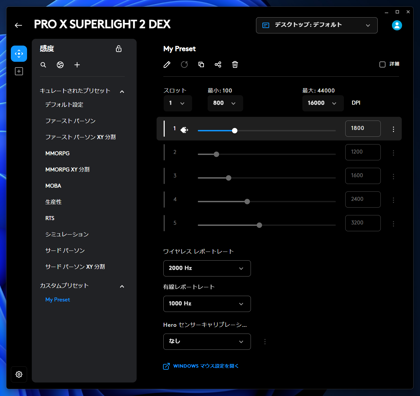
Task: Open more options for DPI level 1800
Action: click(393, 129)
